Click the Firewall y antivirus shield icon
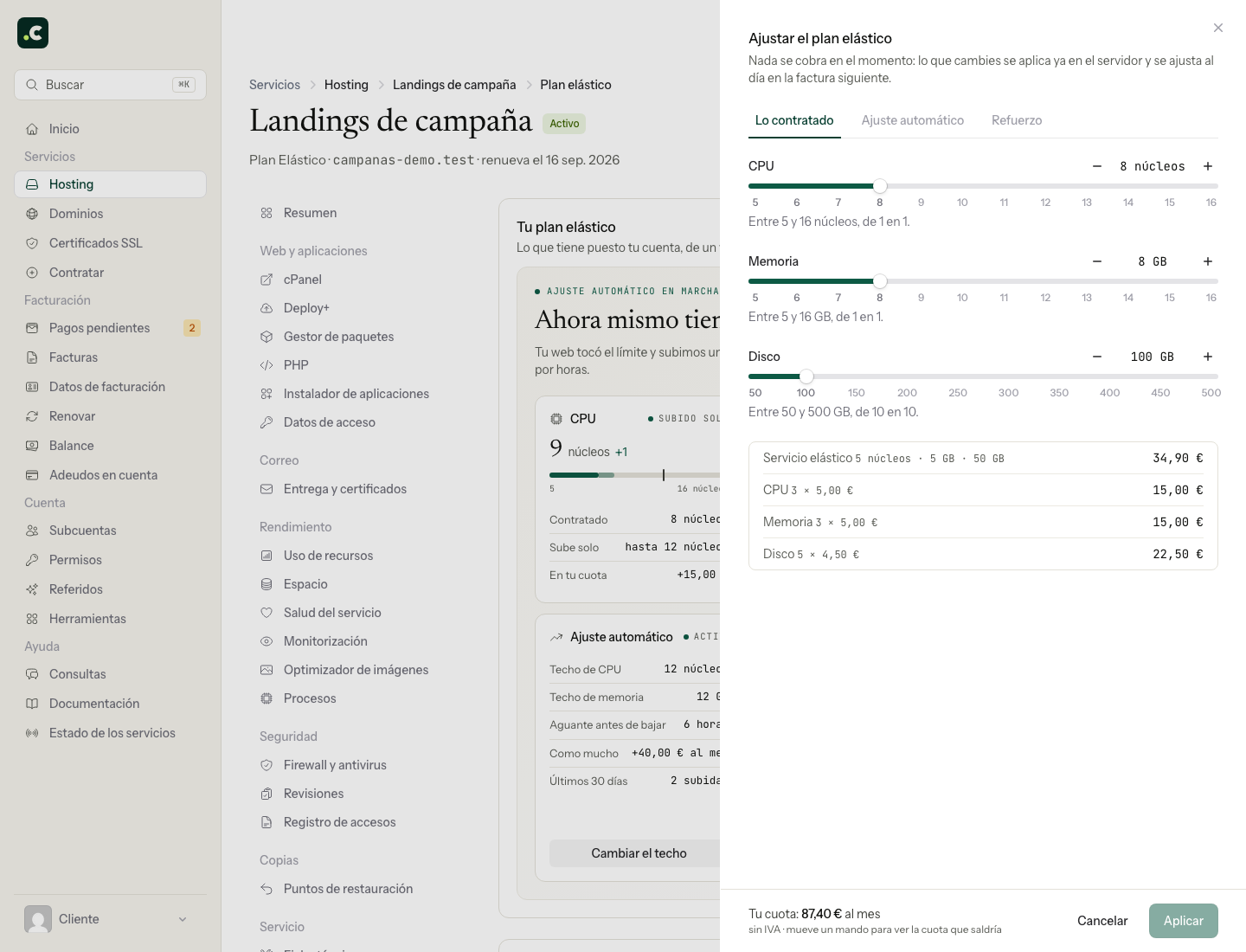 point(267,765)
